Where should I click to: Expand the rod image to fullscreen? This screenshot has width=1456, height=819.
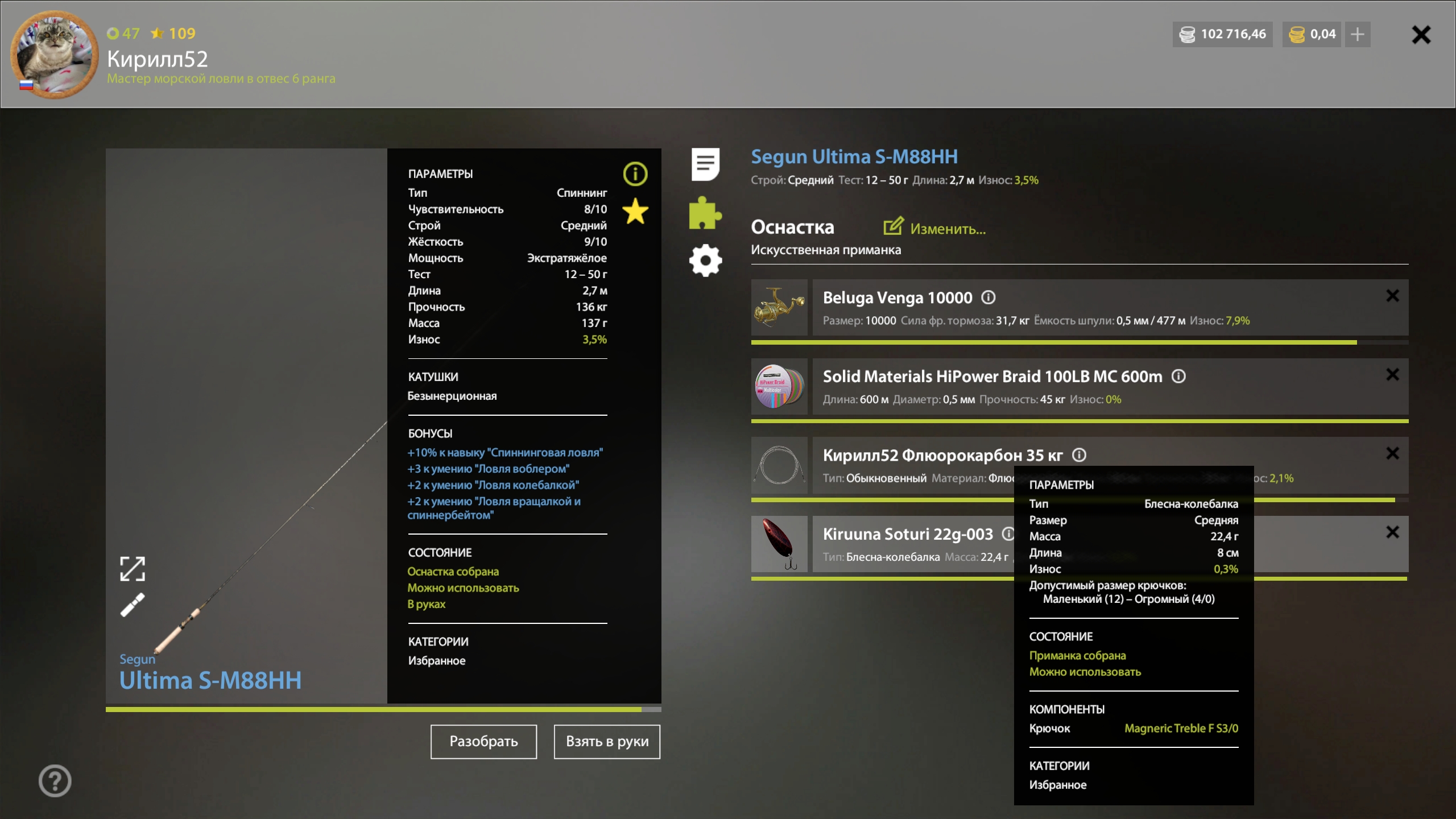[133, 569]
